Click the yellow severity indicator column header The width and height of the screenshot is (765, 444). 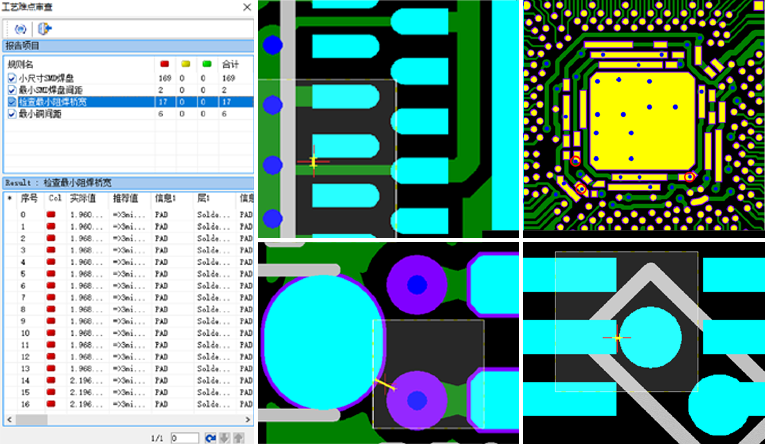tap(185, 63)
